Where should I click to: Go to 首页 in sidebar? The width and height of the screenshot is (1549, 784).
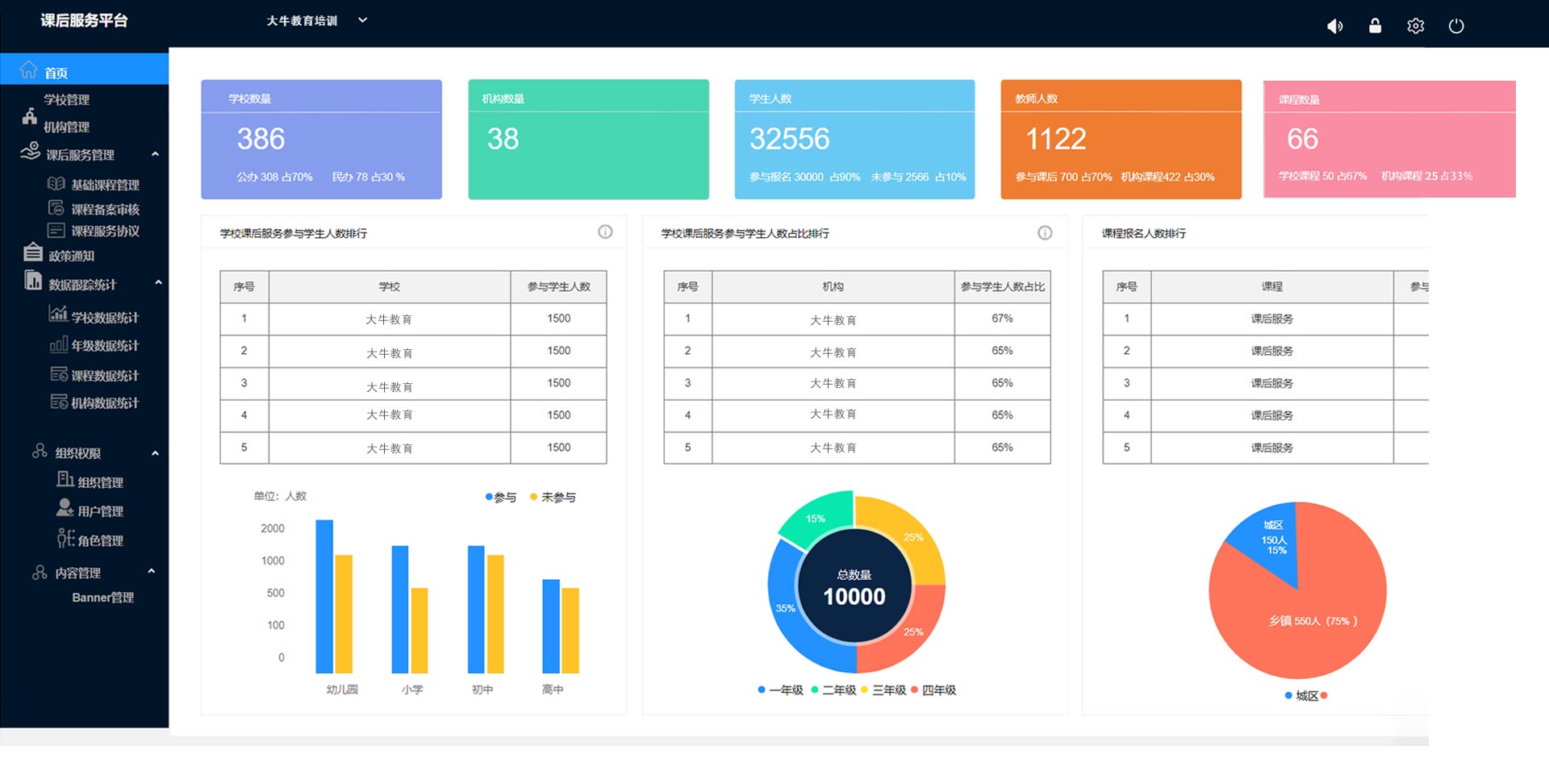point(84,69)
